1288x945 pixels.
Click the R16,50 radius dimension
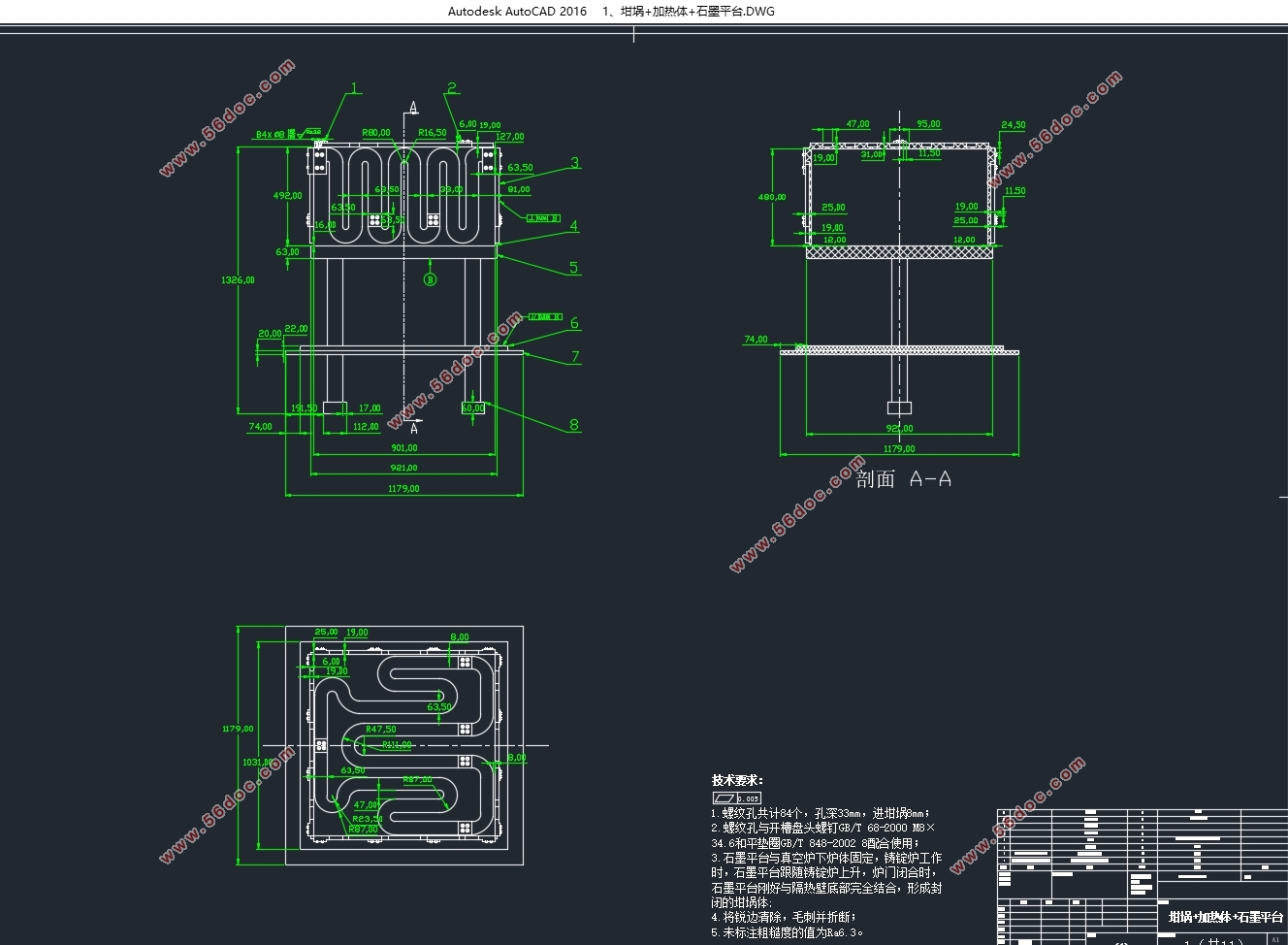(x=433, y=132)
